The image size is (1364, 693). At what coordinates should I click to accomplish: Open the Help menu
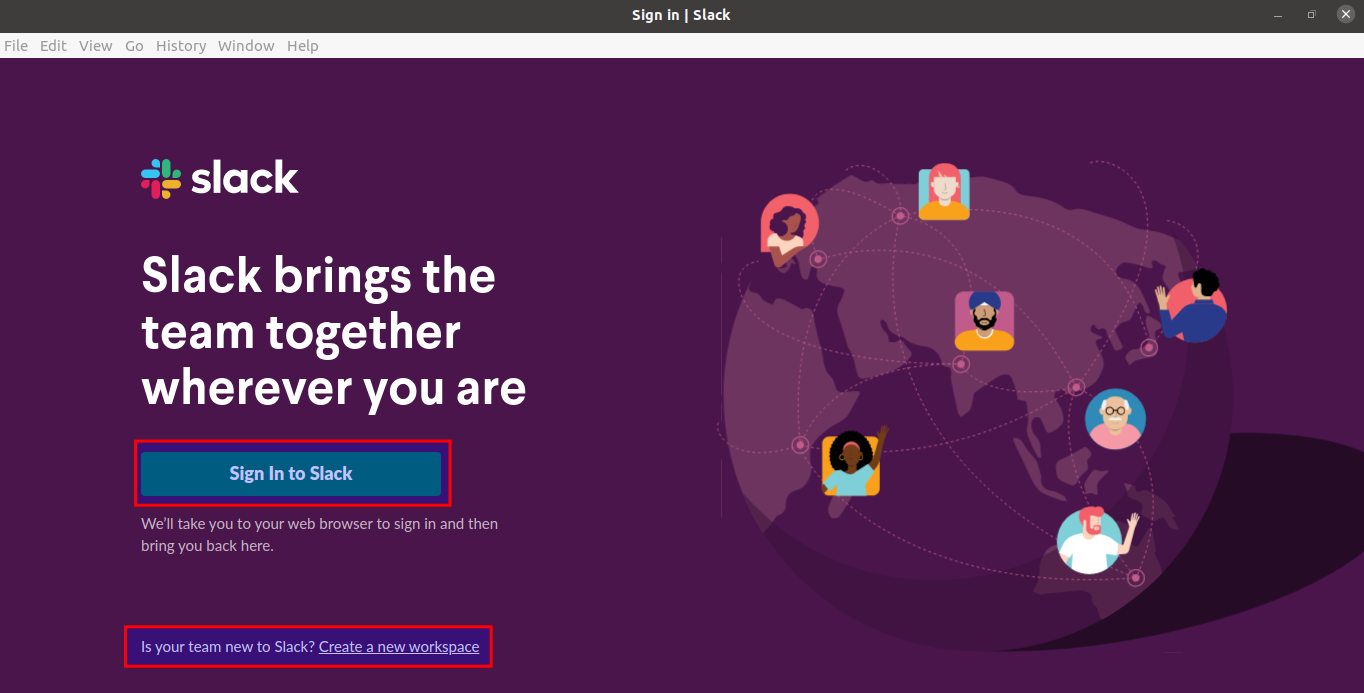click(x=302, y=46)
